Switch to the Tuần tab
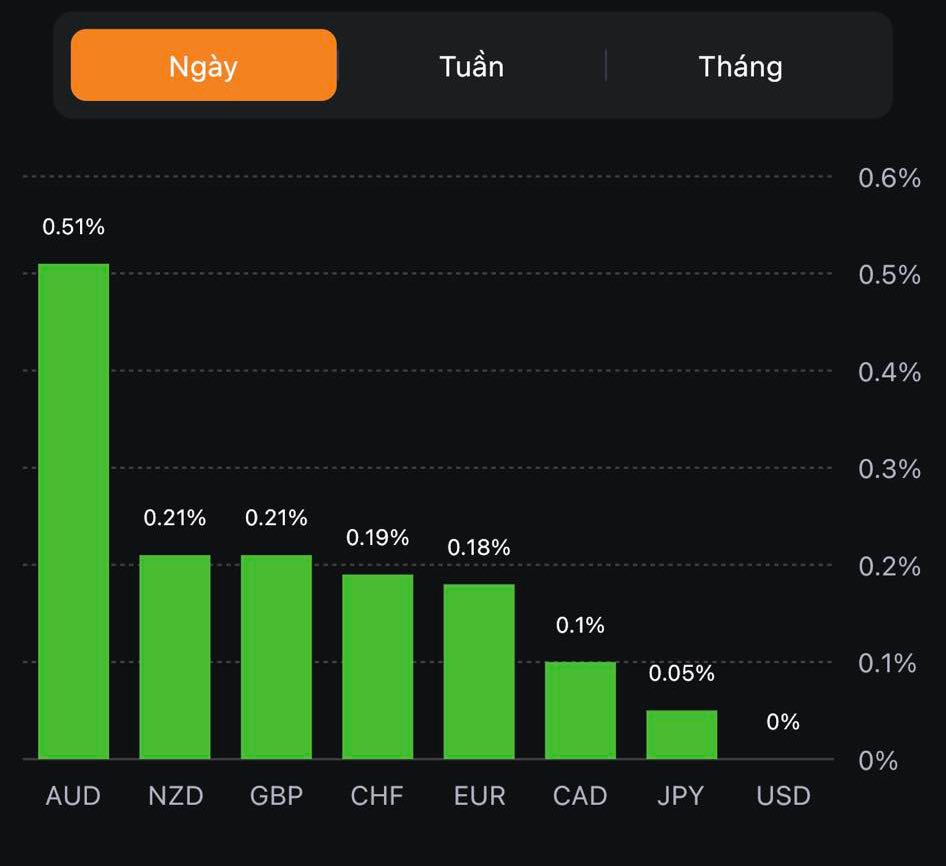The width and height of the screenshot is (946, 866). pyautogui.click(x=471, y=66)
